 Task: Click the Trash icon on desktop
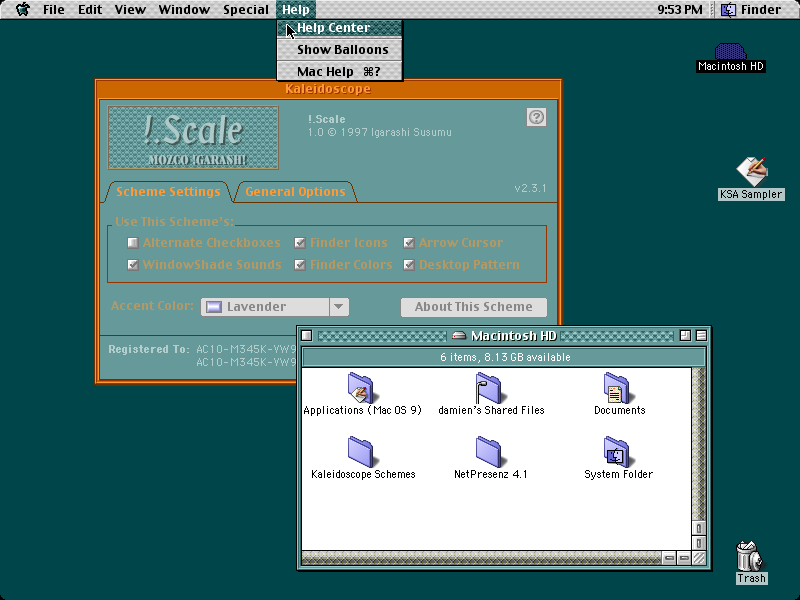(749, 556)
